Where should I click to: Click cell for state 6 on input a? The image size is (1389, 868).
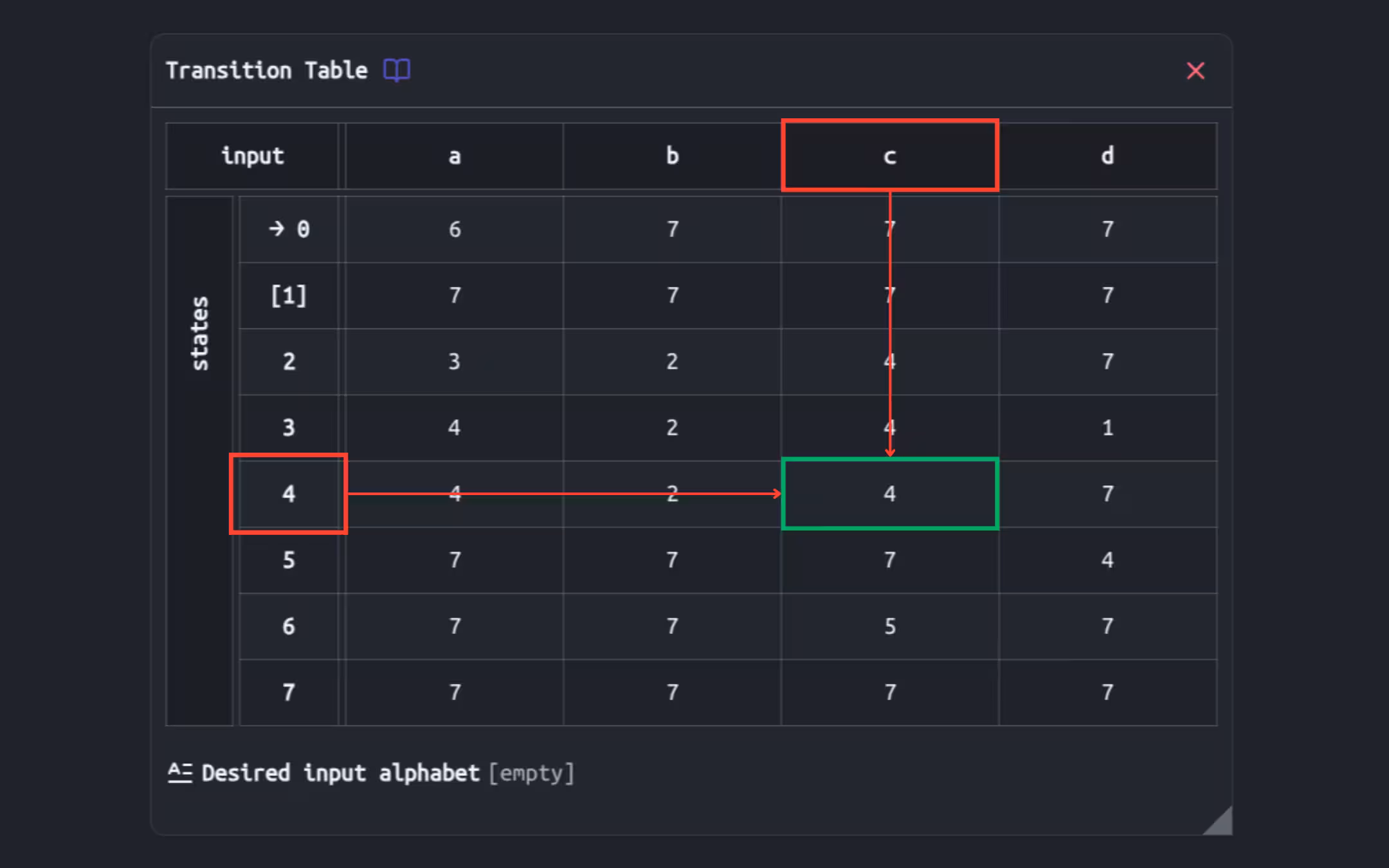tap(454, 626)
